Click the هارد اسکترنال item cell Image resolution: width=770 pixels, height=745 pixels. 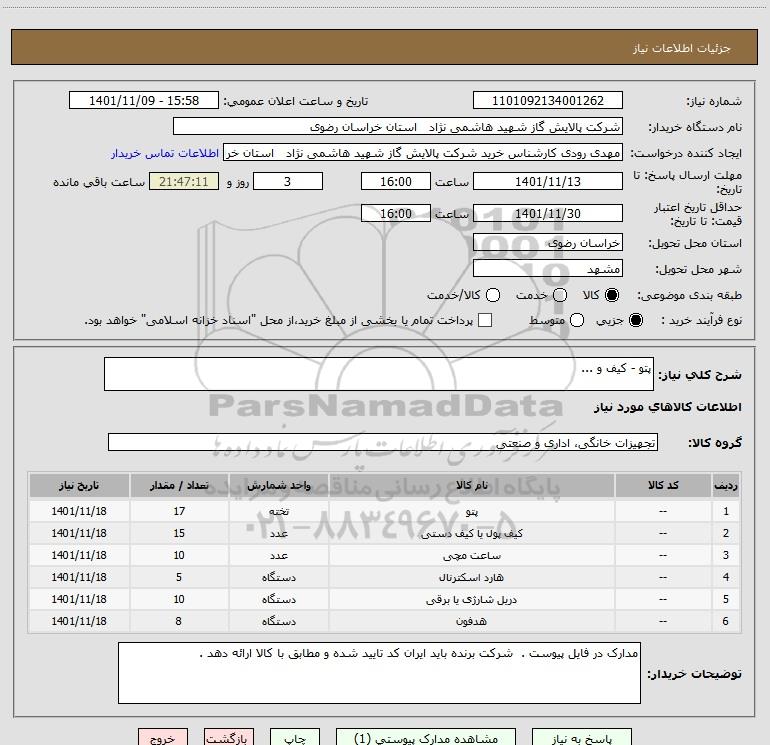pyautogui.click(x=471, y=578)
